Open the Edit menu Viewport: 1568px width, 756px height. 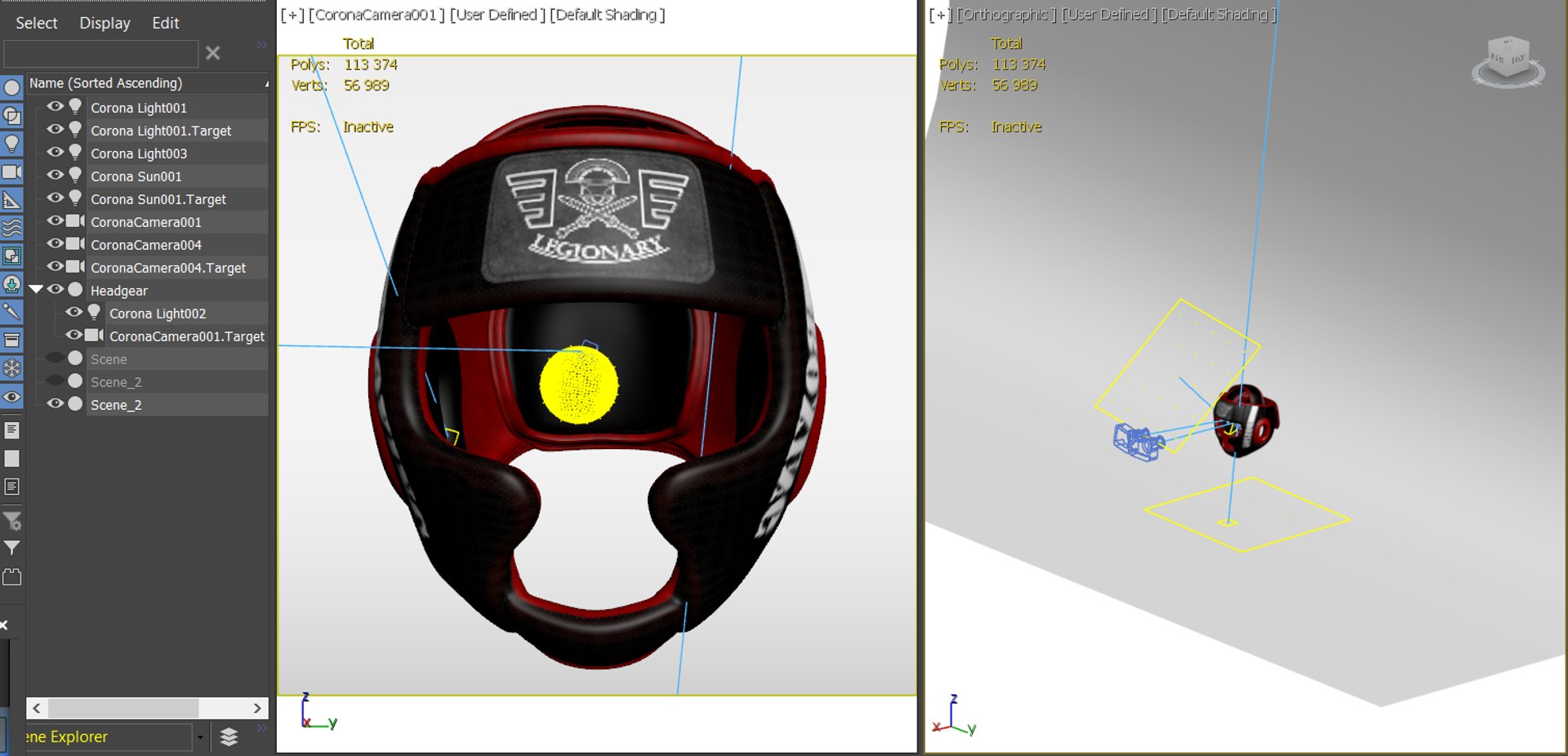coord(165,23)
